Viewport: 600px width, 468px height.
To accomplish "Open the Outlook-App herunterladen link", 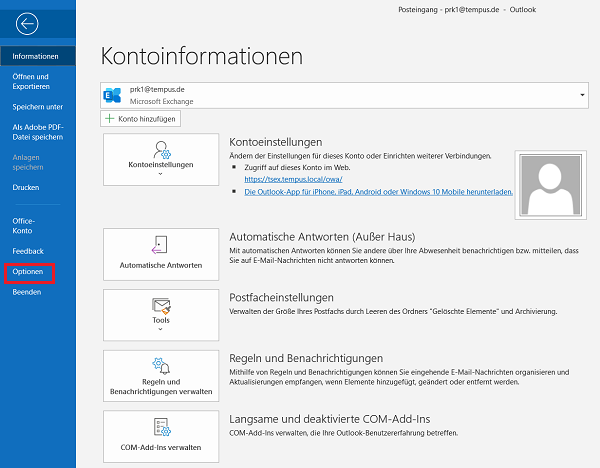I will pos(378,192).
